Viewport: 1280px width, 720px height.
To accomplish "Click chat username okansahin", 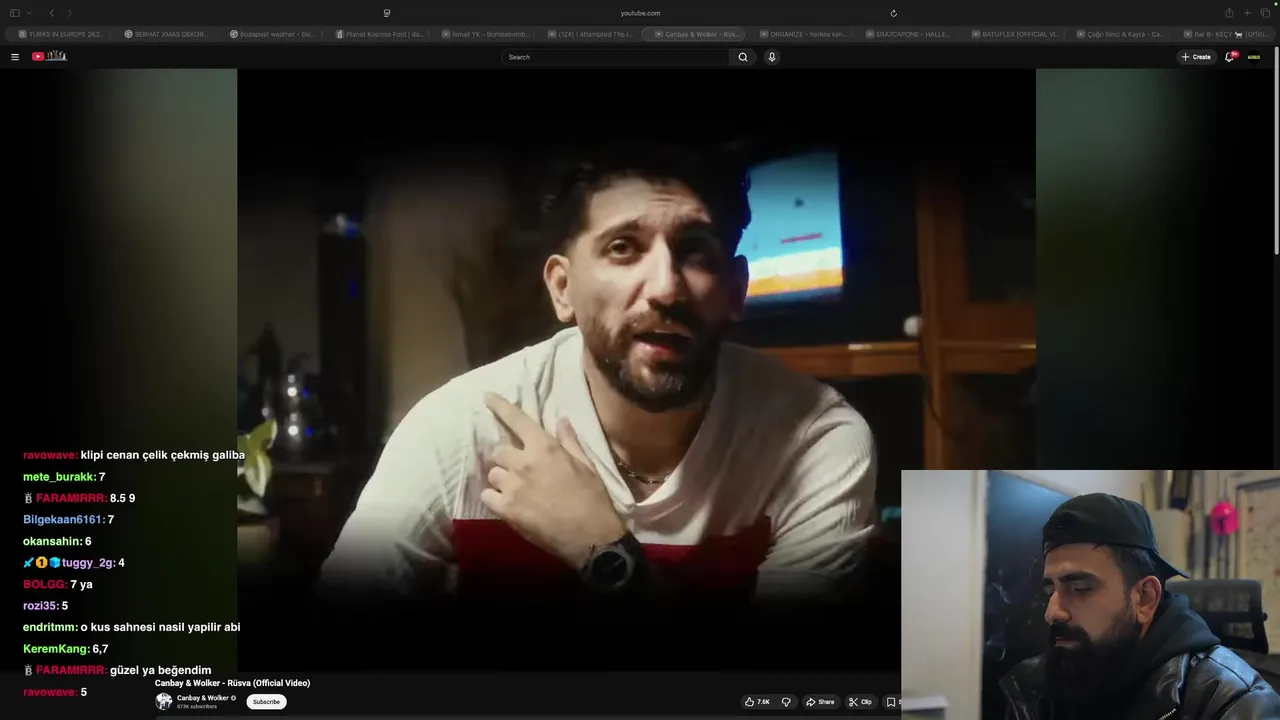I will click(52, 541).
